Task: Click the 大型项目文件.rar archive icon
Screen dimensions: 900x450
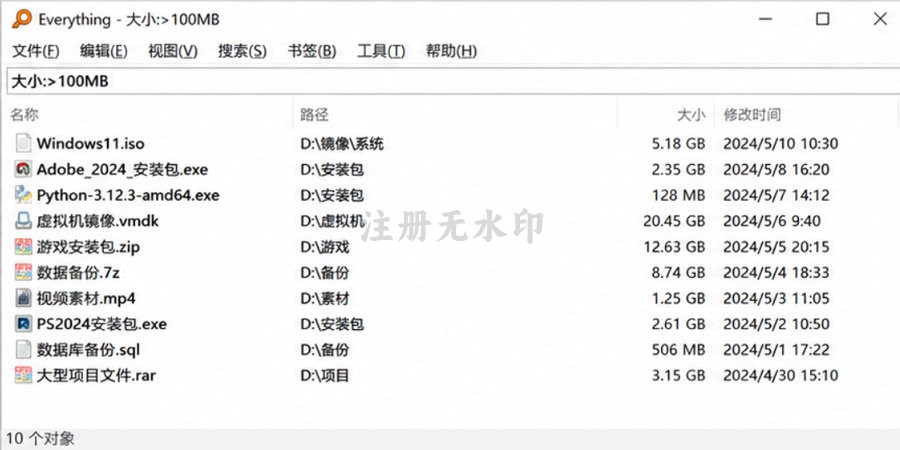Action: [x=23, y=375]
